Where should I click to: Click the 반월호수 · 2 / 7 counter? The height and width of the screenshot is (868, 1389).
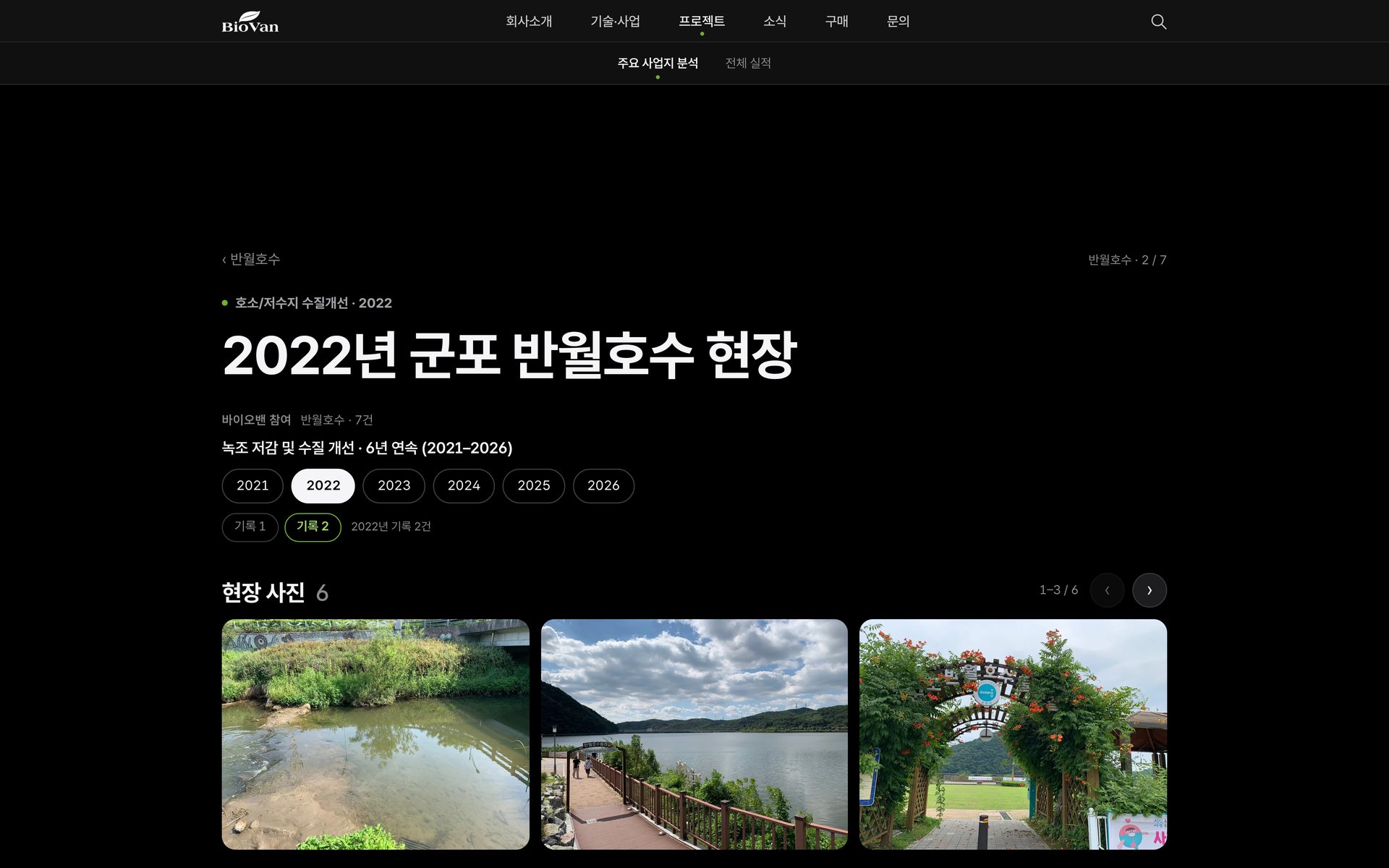(x=1127, y=260)
